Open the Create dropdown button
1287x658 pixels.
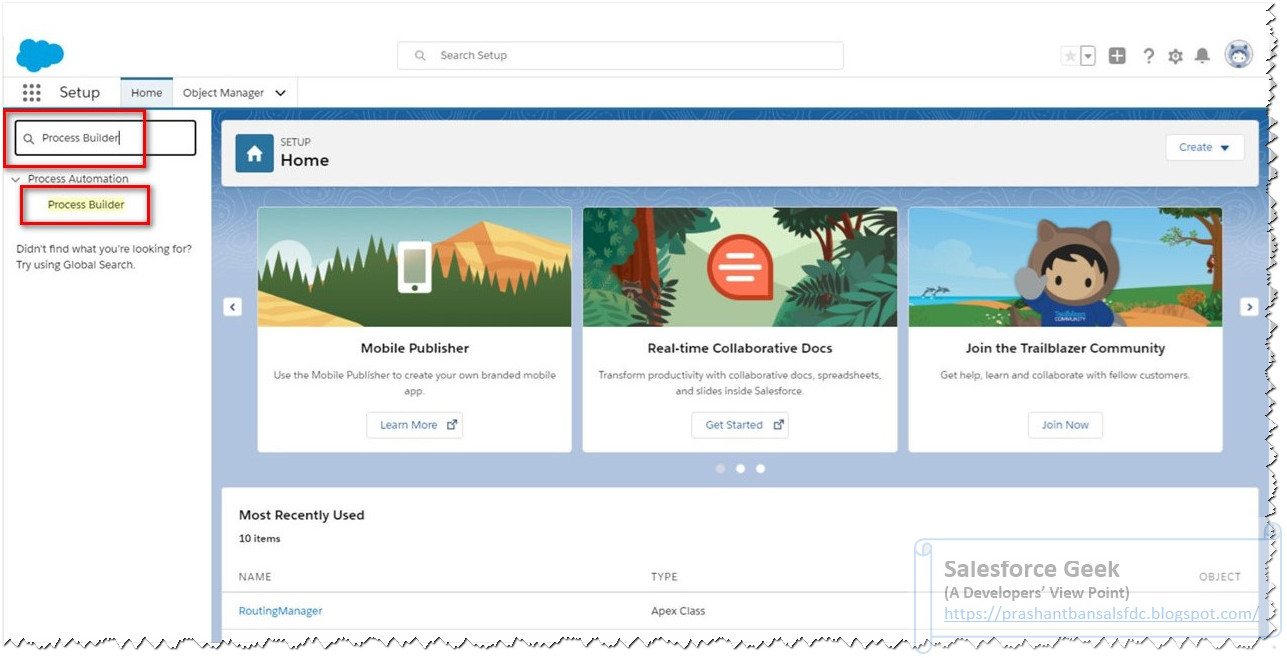pos(1205,147)
